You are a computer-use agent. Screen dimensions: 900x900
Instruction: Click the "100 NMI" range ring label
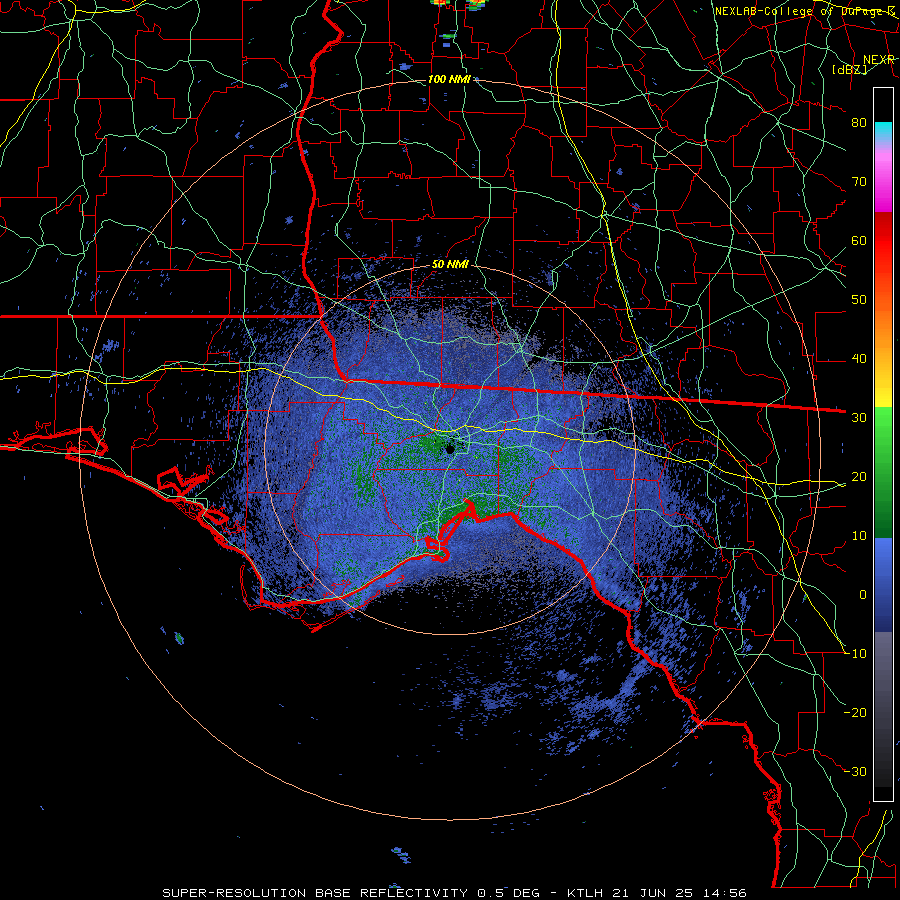[x=449, y=79]
